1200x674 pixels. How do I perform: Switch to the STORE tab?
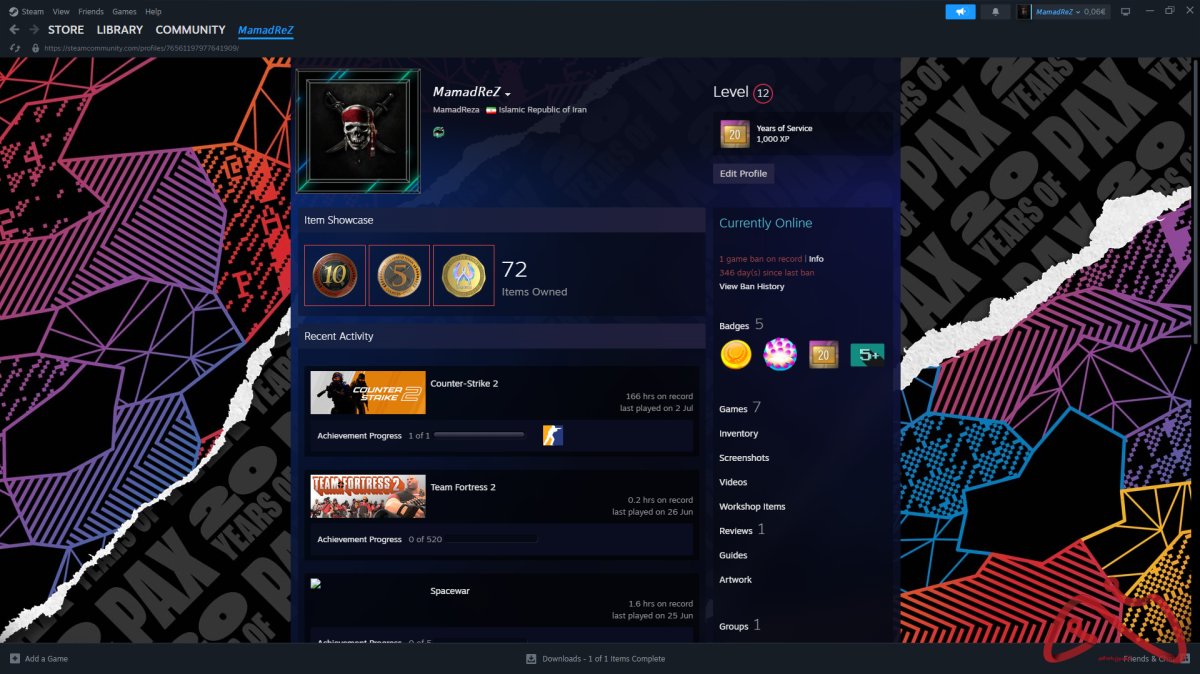tap(66, 30)
